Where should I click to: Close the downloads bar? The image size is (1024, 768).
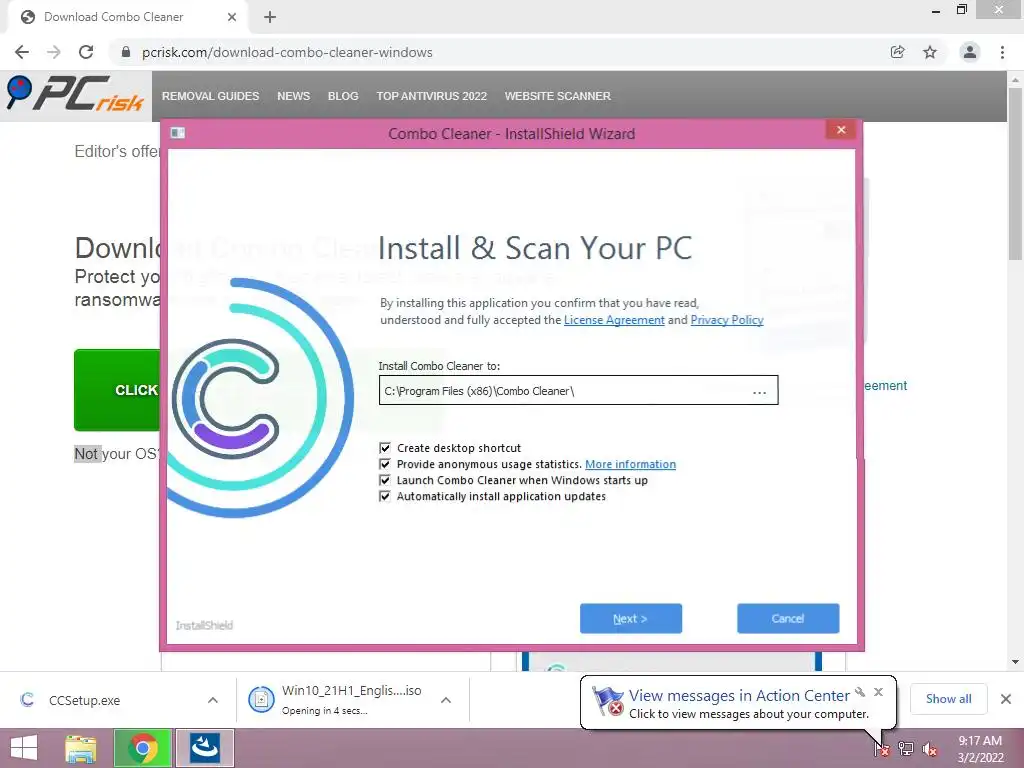(x=1006, y=699)
